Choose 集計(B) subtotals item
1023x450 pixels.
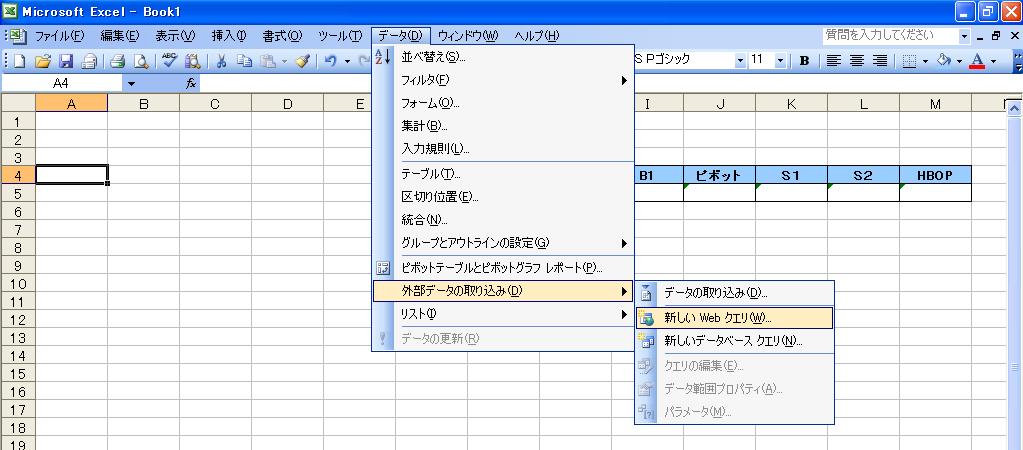[x=503, y=126]
